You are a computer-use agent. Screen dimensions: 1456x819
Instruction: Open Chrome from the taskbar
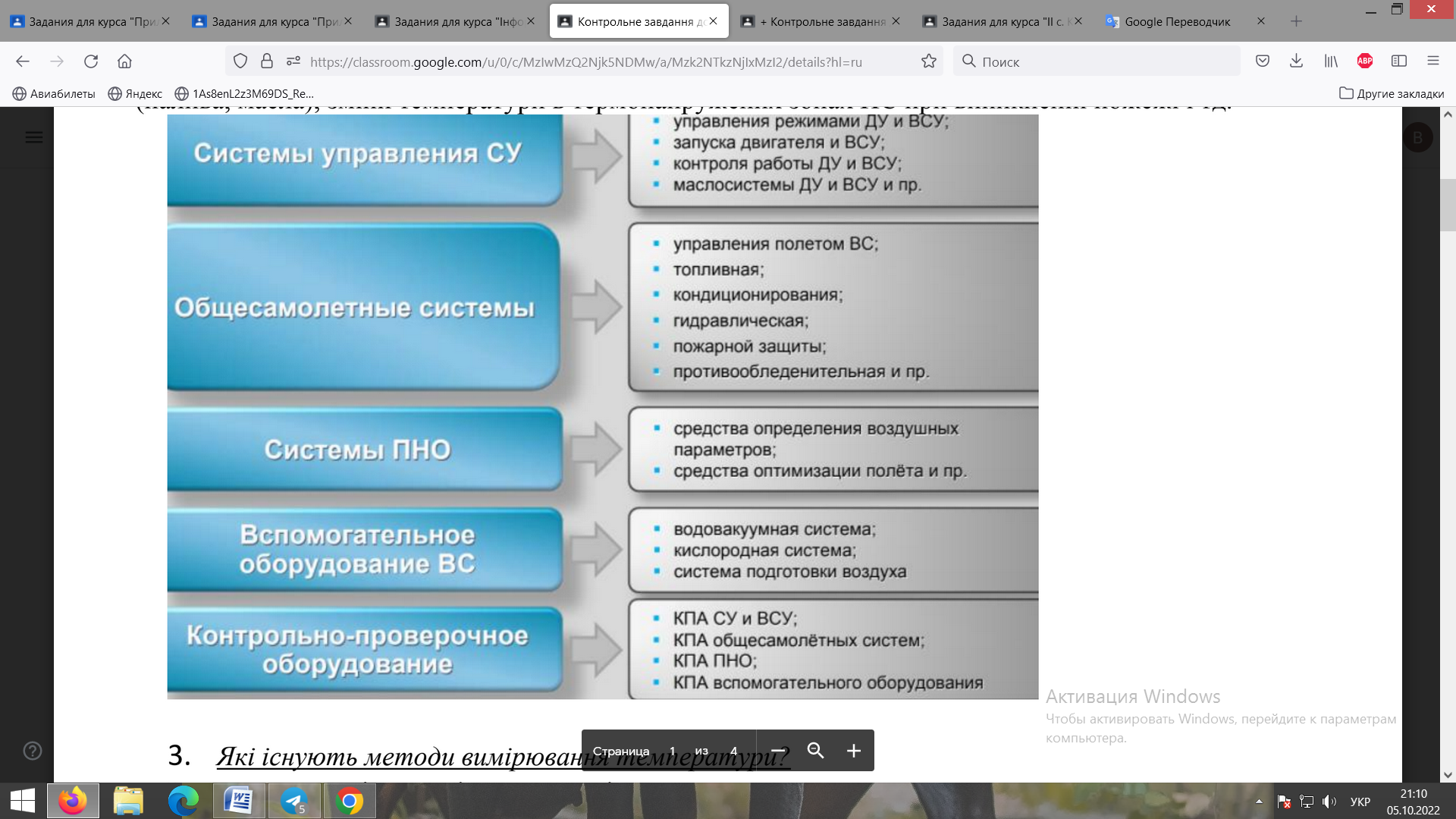[x=350, y=801]
